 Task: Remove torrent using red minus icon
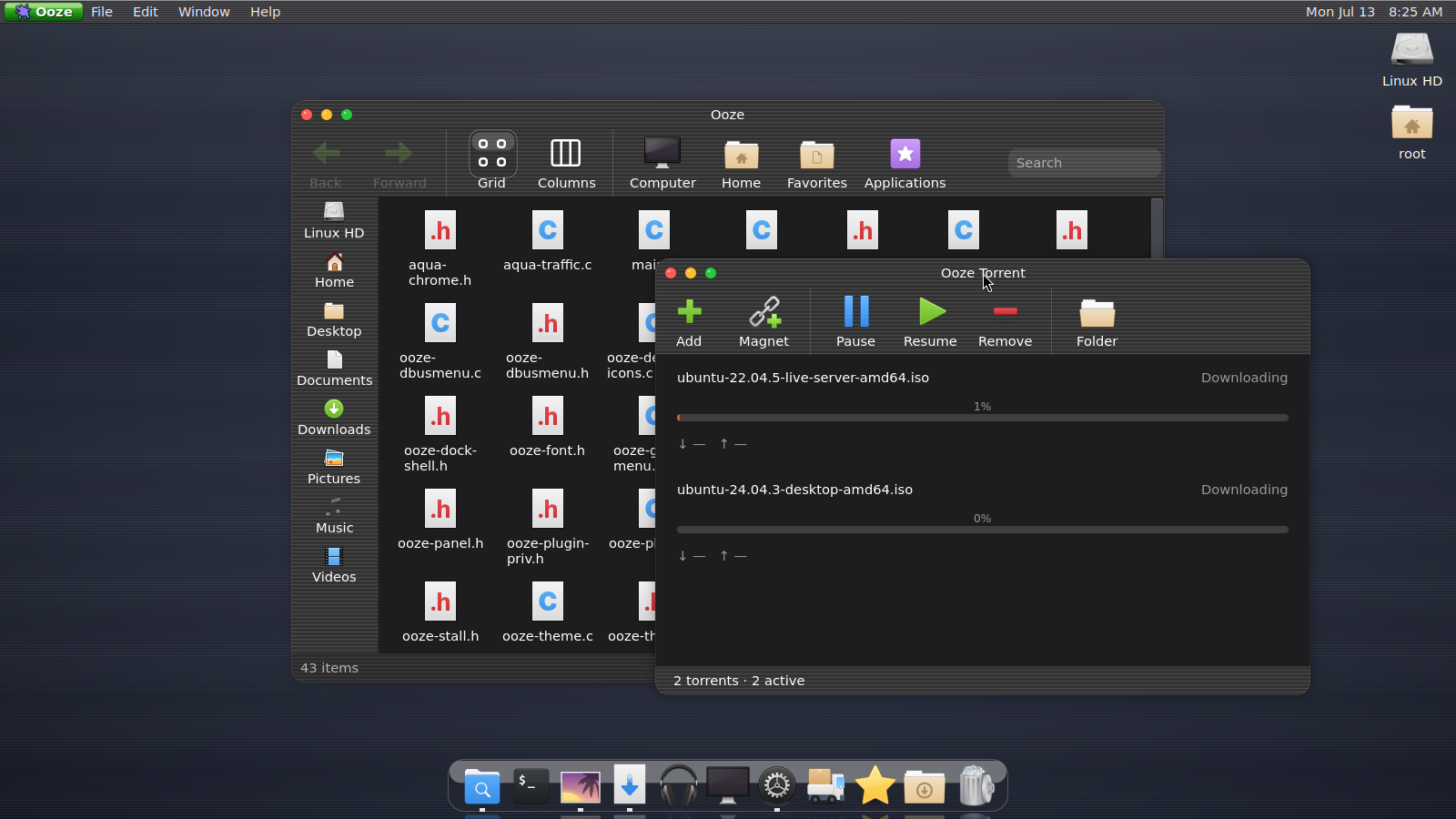click(x=1005, y=311)
